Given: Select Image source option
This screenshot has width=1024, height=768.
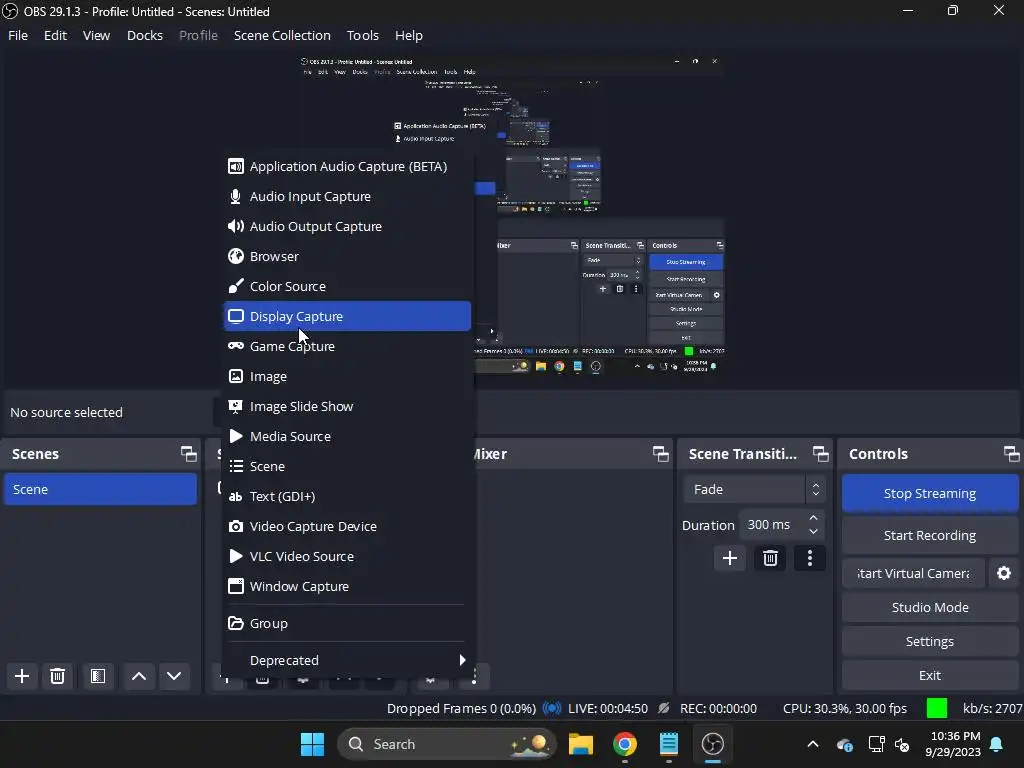Looking at the screenshot, I should pos(347,377).
